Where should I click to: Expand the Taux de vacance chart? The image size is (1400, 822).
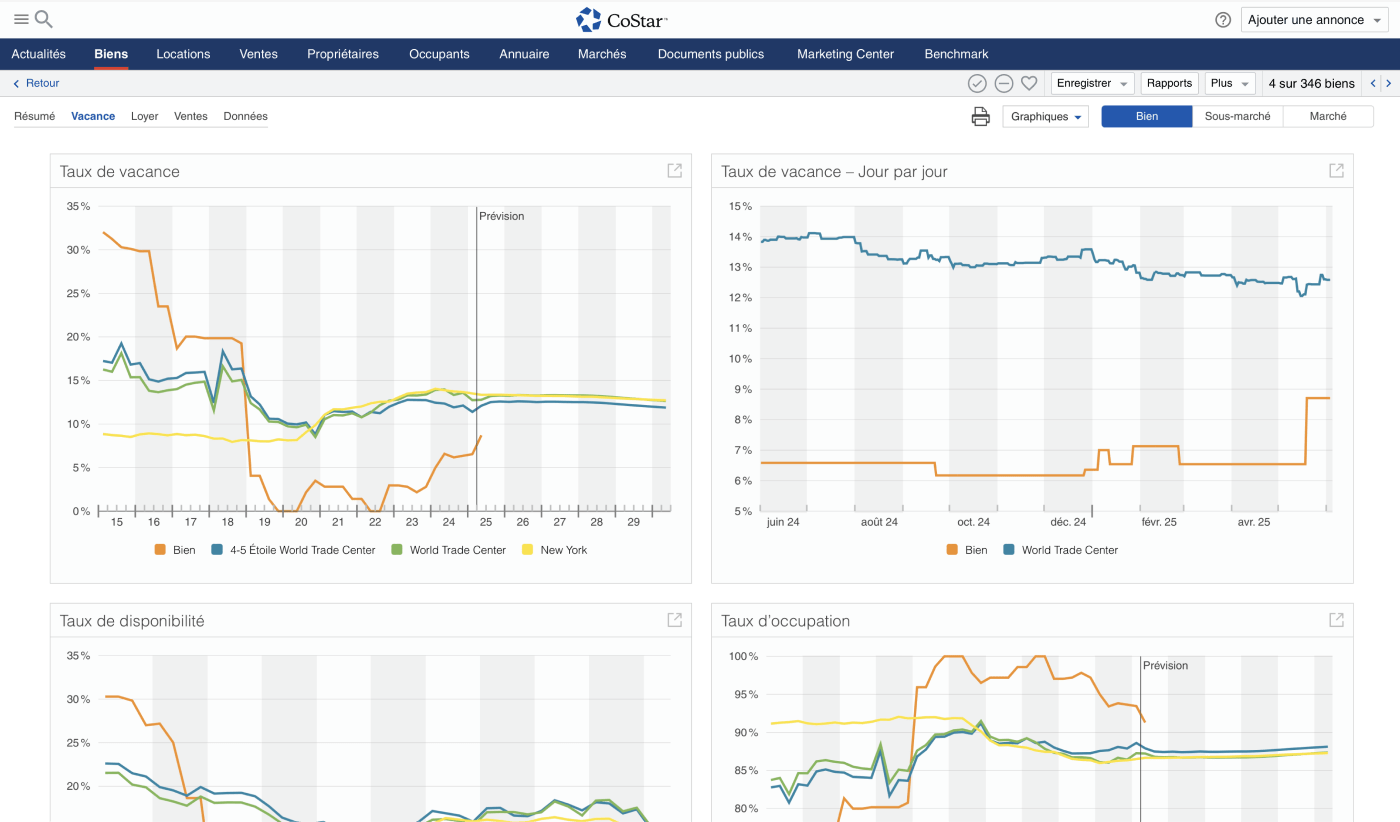pyautogui.click(x=674, y=171)
